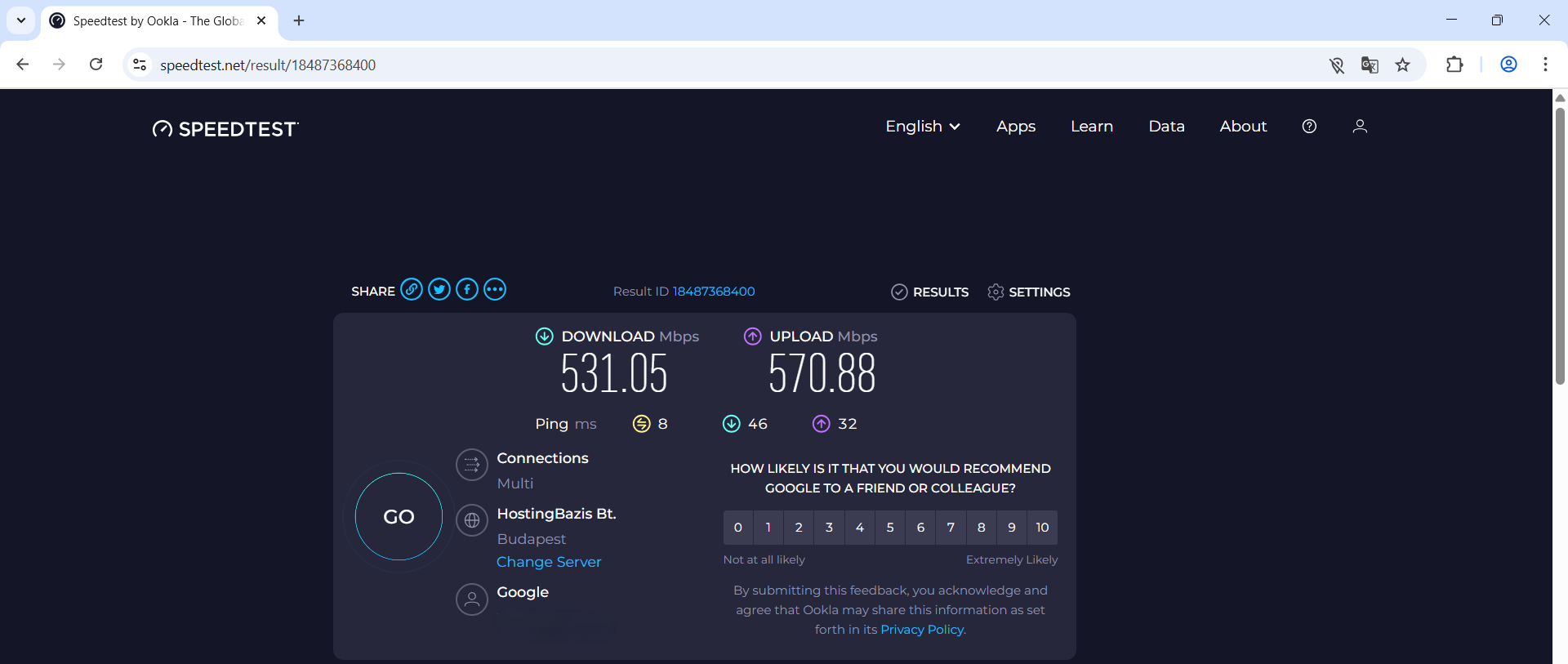Open the help question mark icon
Image resolution: width=1568 pixels, height=664 pixels.
pyautogui.click(x=1309, y=127)
